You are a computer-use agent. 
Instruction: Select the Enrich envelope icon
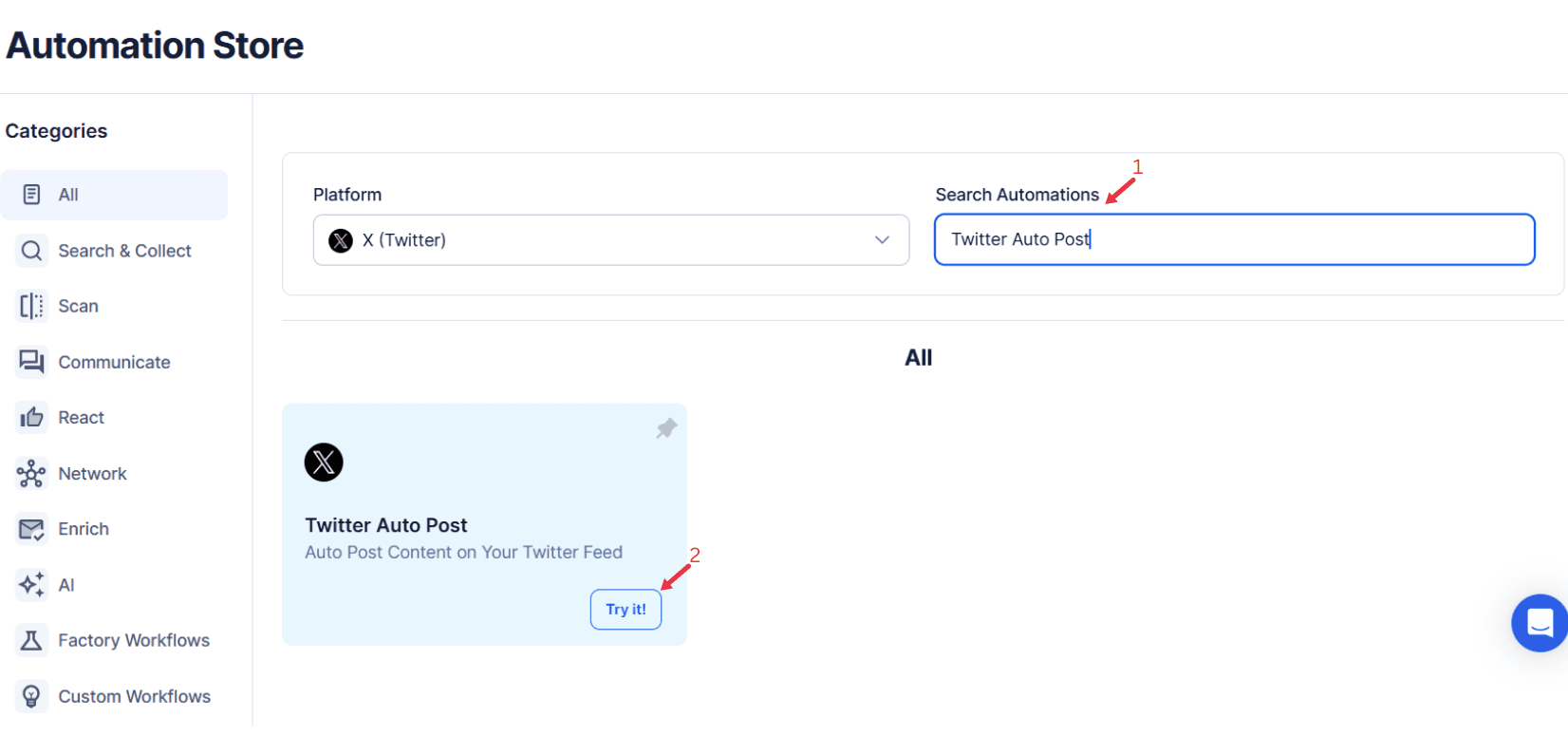point(31,529)
